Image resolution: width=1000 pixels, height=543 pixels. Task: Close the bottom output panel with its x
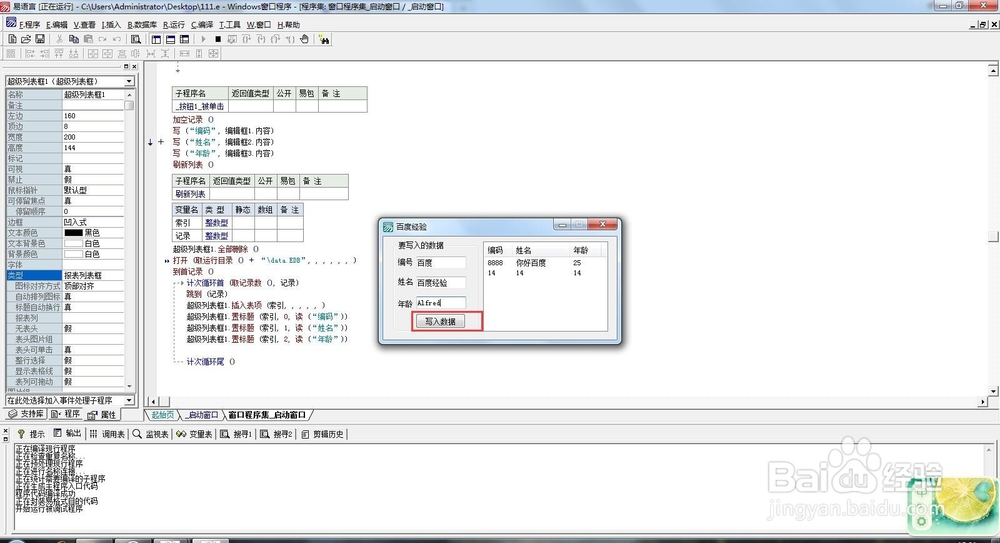5,432
